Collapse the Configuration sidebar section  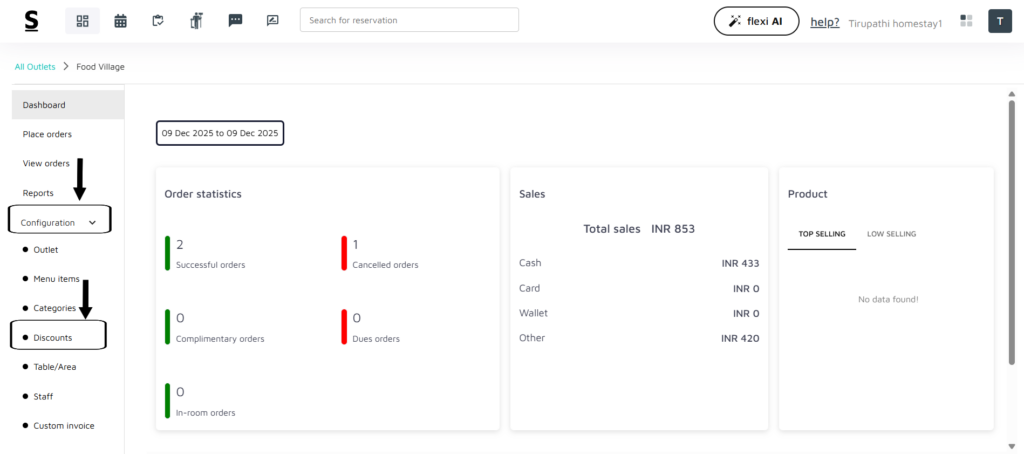click(x=60, y=222)
